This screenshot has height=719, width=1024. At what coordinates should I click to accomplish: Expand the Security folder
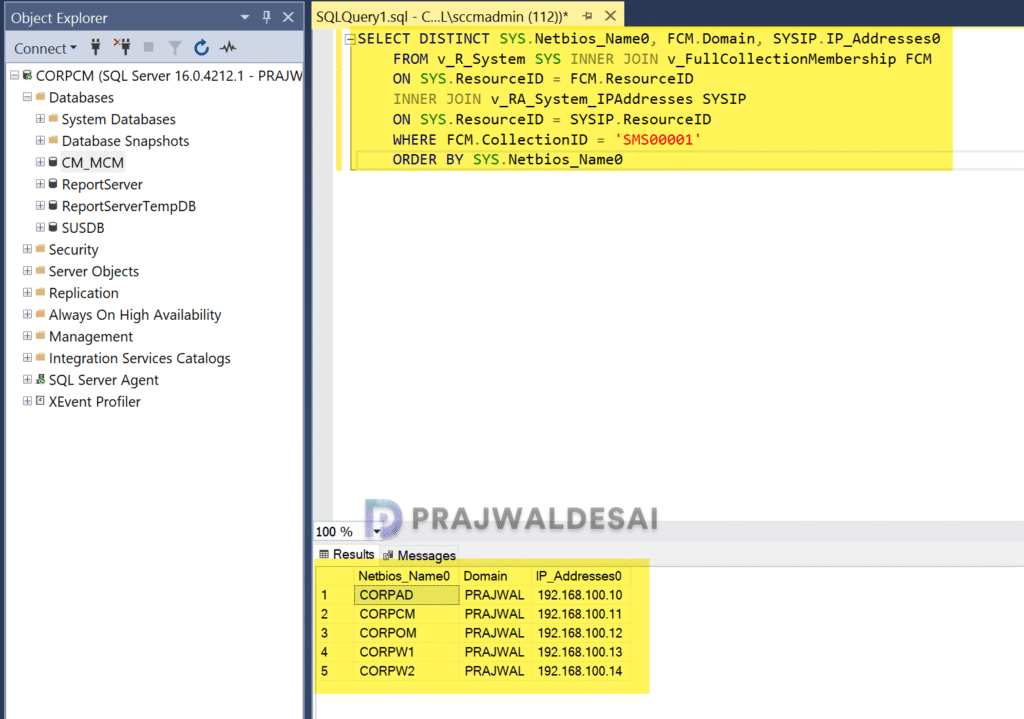27,249
